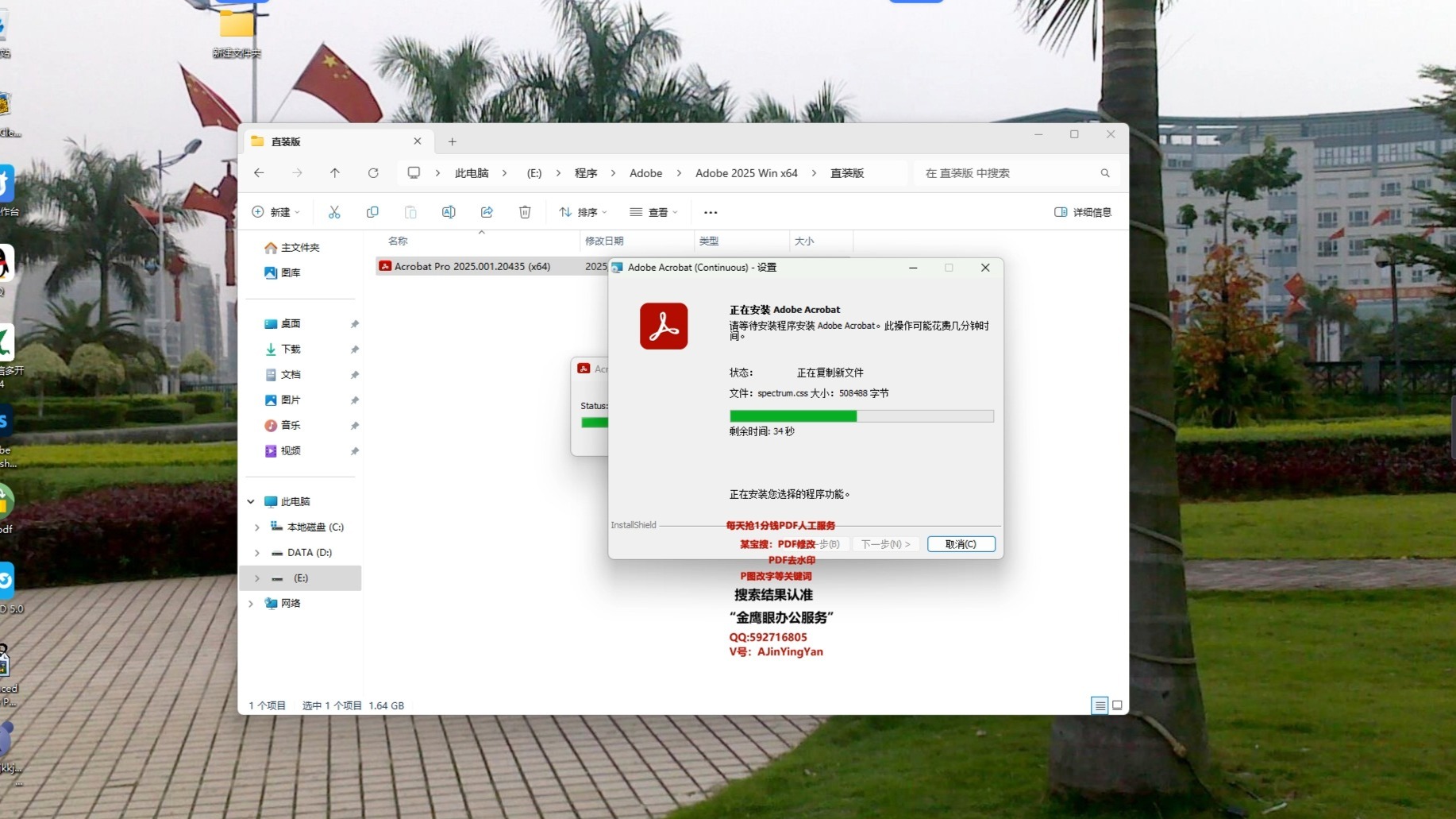Toggle the 详细信息 details pane
This screenshot has height=819, width=1456.
tap(1082, 212)
